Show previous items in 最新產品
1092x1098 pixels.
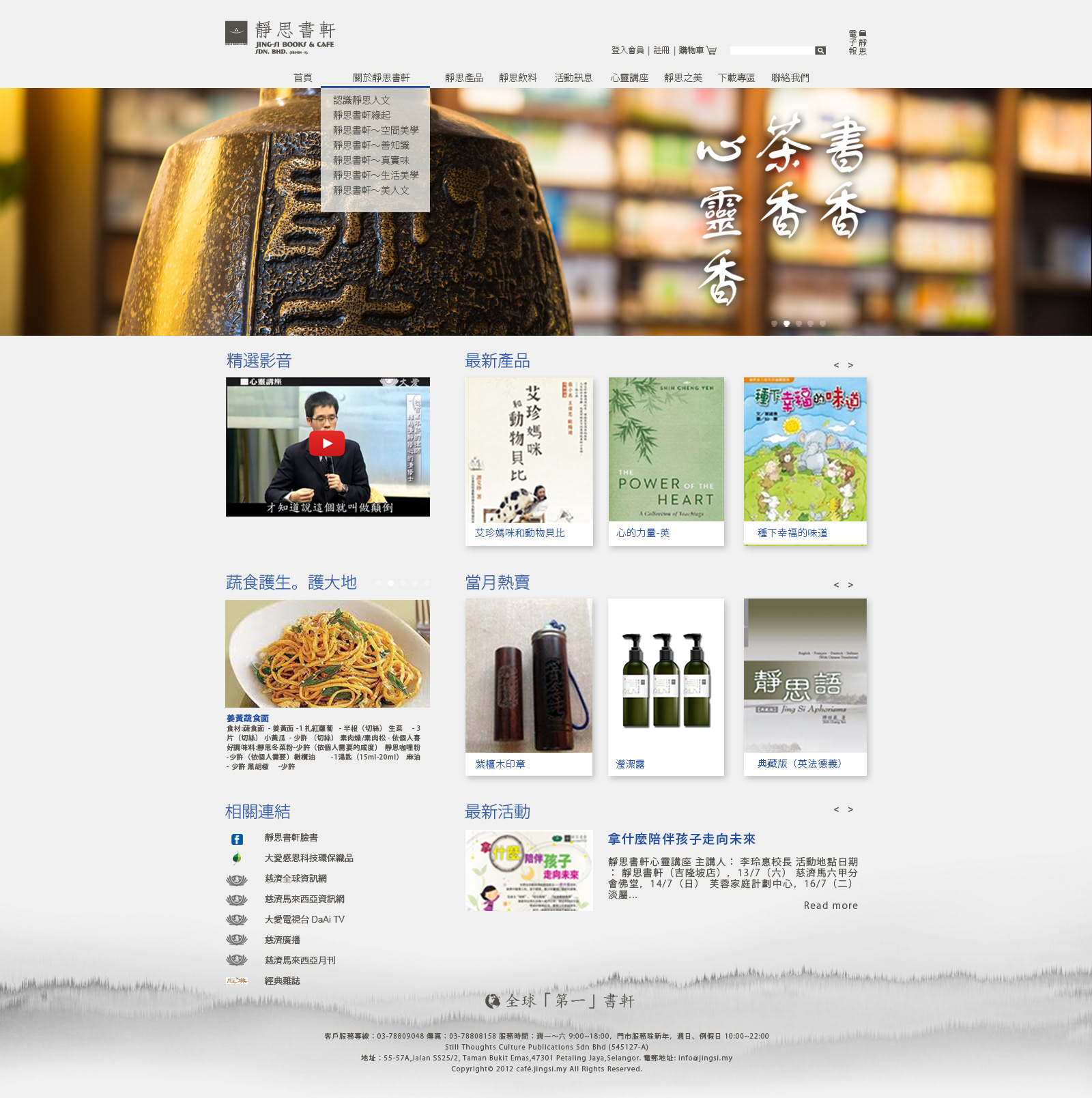836,365
